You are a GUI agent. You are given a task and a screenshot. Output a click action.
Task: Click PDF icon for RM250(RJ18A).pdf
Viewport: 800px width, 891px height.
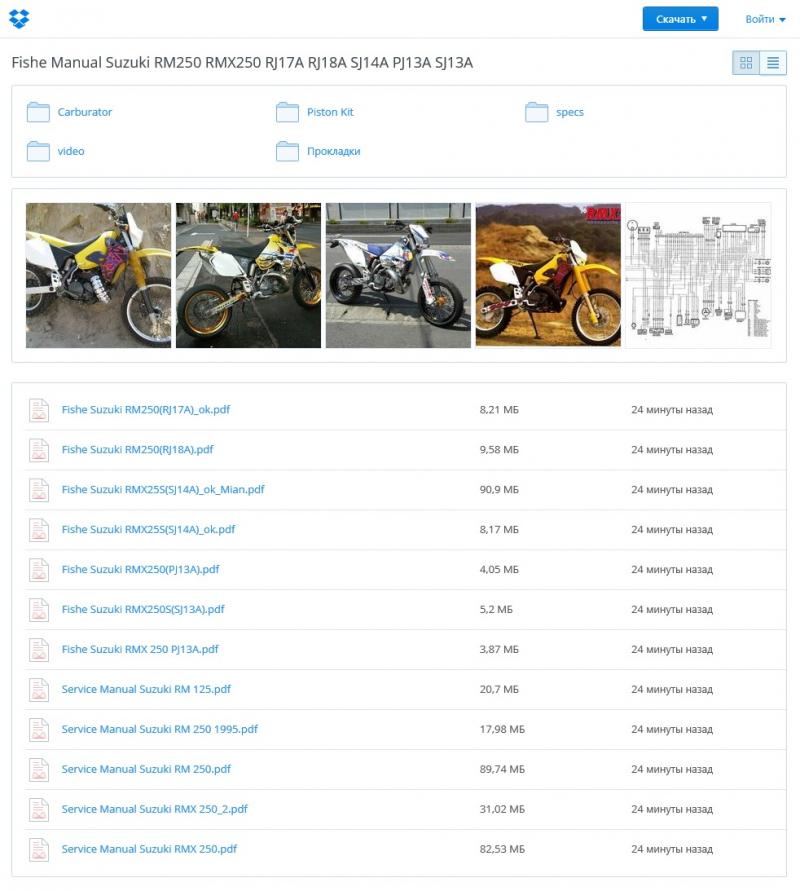(39, 450)
